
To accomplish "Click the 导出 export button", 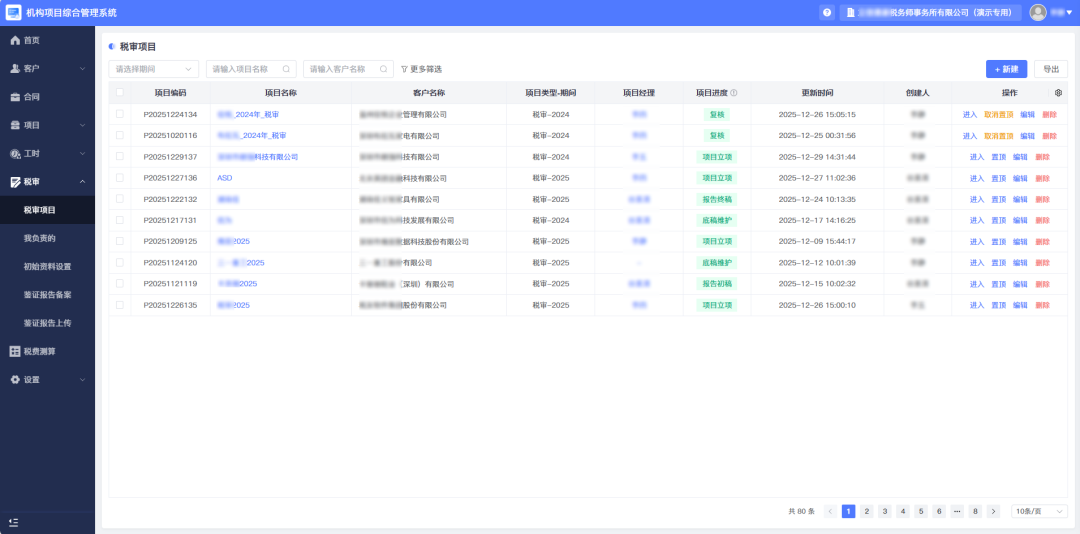I will pyautogui.click(x=1051, y=69).
